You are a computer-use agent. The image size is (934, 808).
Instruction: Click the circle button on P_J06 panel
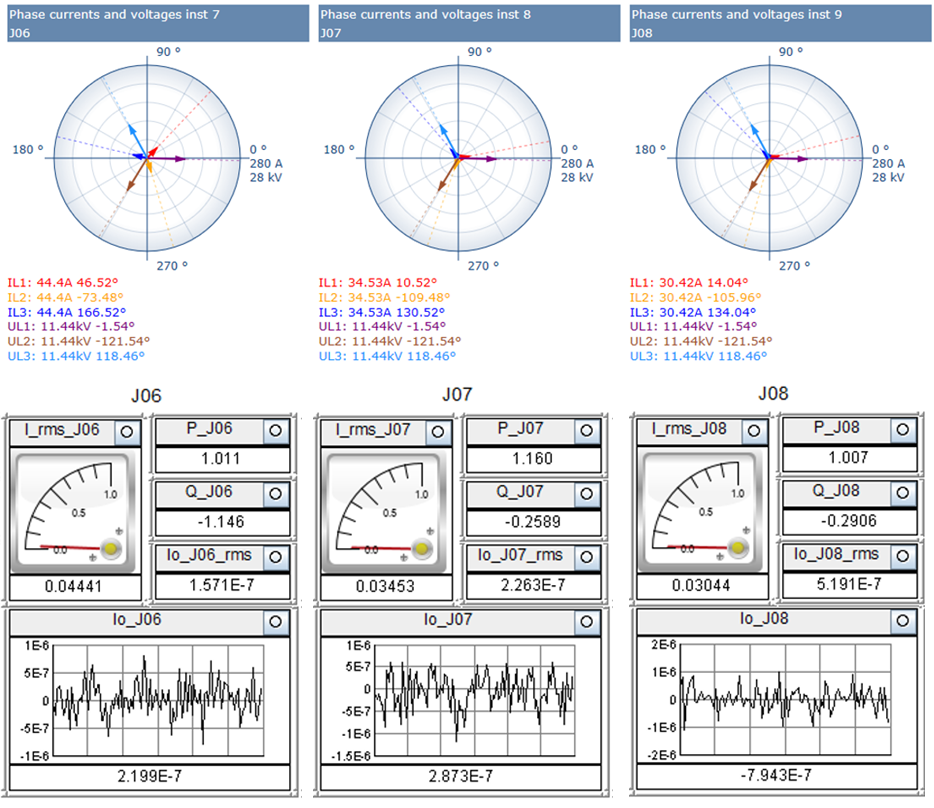click(x=275, y=430)
